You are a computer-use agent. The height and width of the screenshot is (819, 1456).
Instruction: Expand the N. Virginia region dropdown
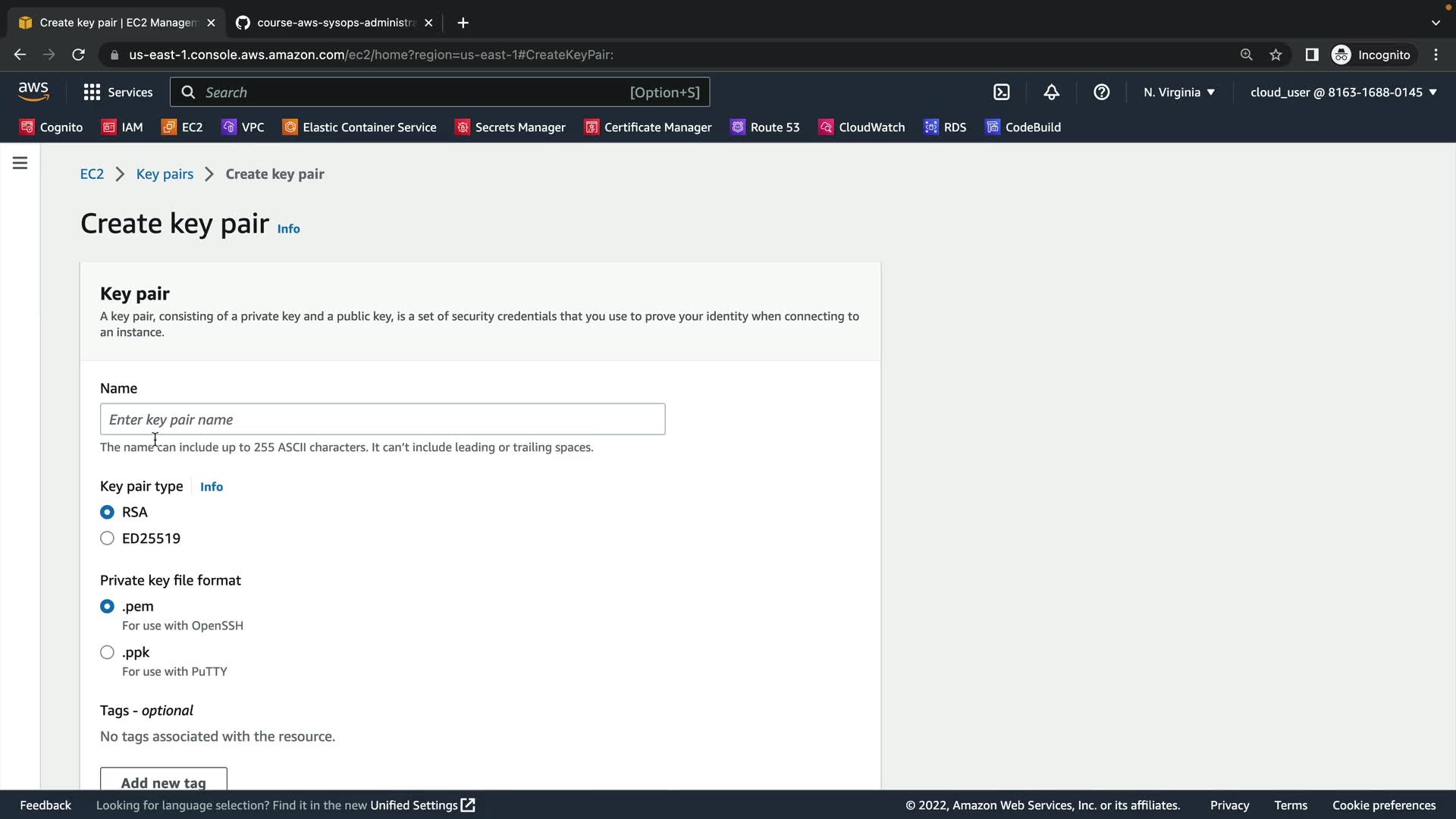coord(1179,93)
